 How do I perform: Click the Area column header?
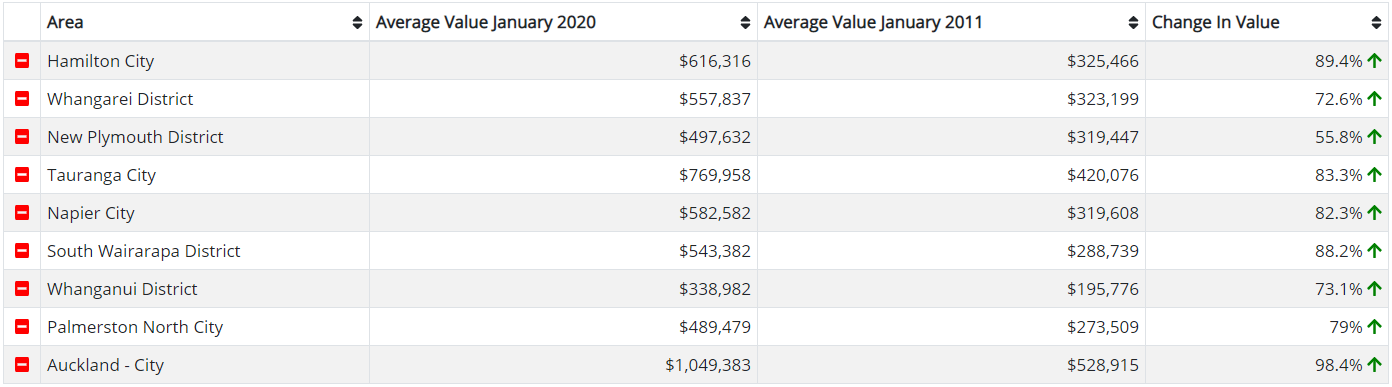[205, 22]
